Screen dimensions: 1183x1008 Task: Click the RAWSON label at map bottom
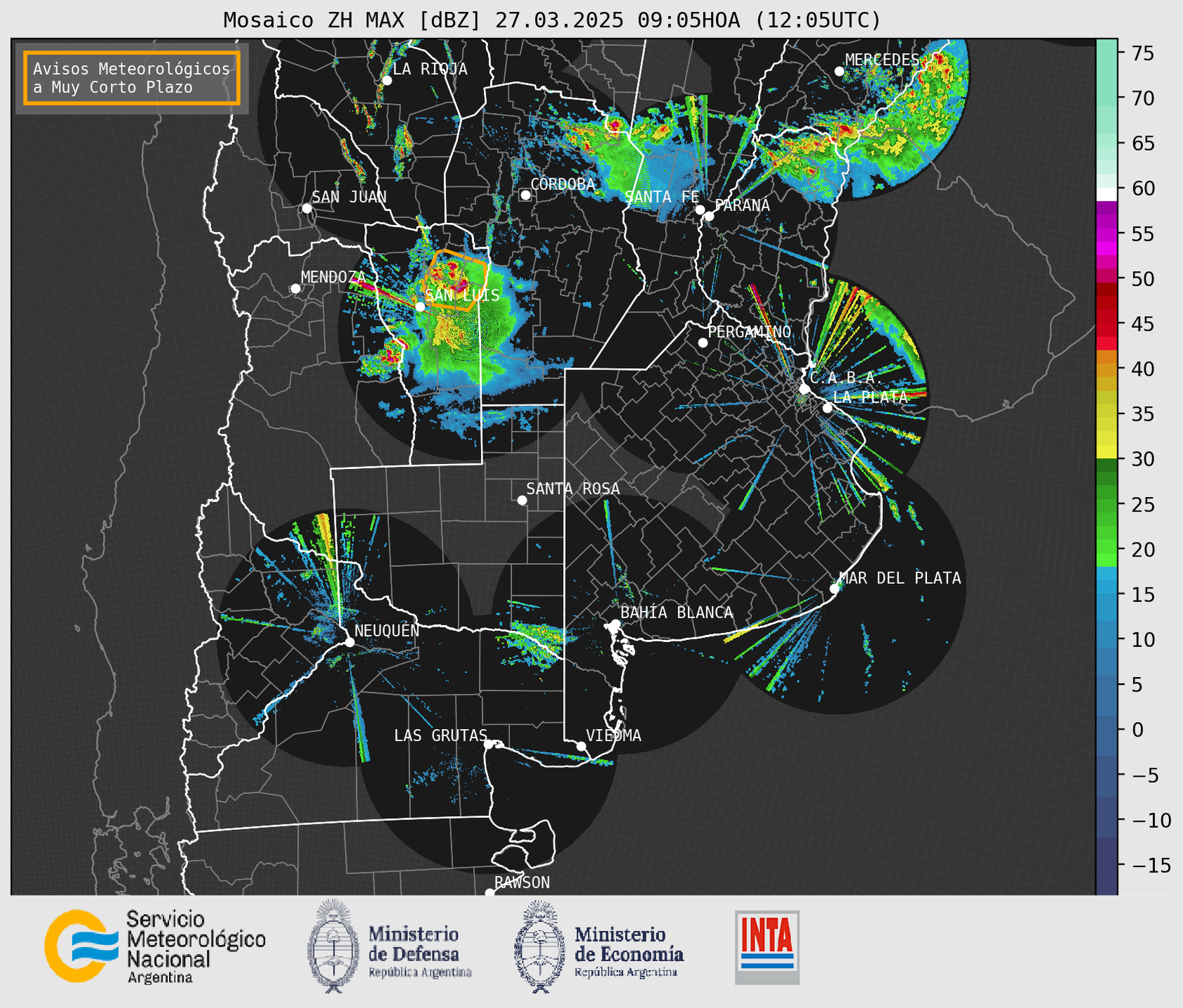tap(522, 883)
